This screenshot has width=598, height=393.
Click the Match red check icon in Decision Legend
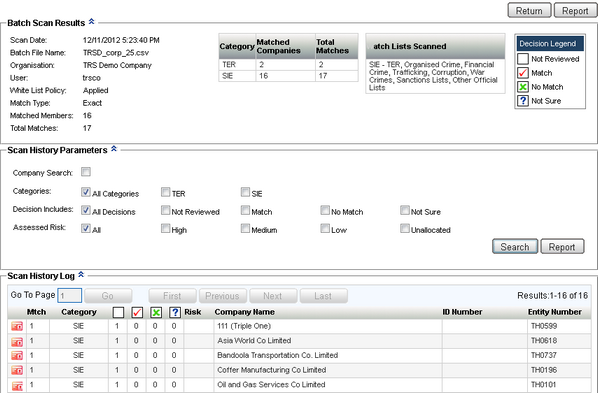tap(522, 73)
